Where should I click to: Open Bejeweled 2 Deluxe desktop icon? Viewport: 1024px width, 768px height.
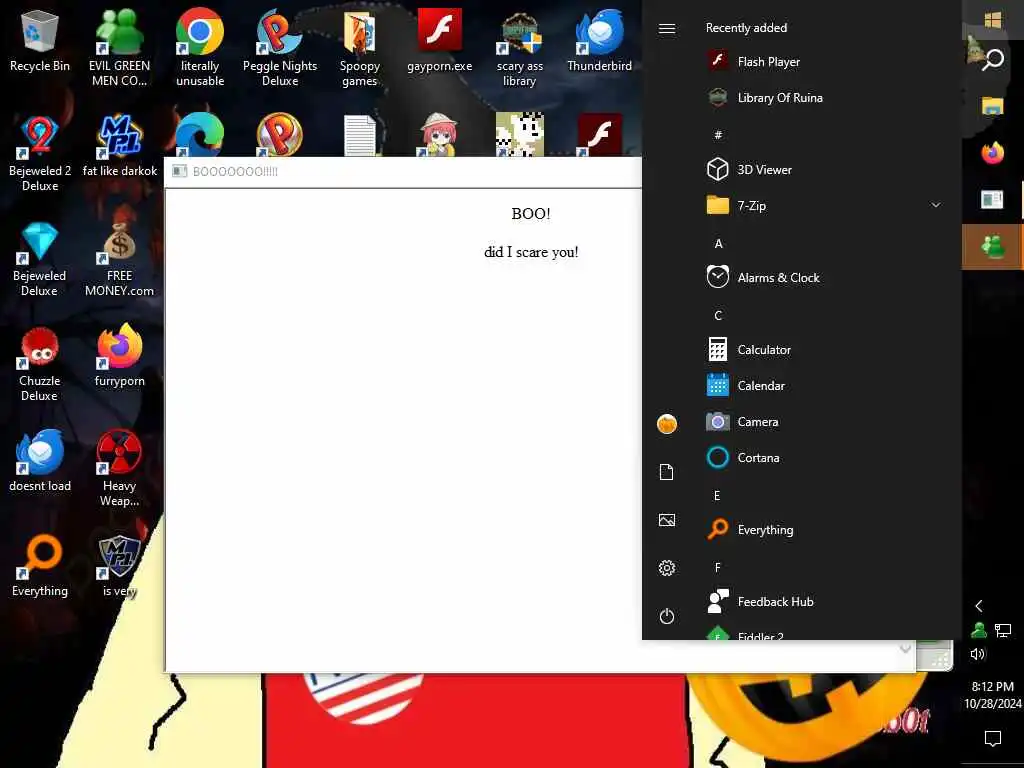[39, 153]
